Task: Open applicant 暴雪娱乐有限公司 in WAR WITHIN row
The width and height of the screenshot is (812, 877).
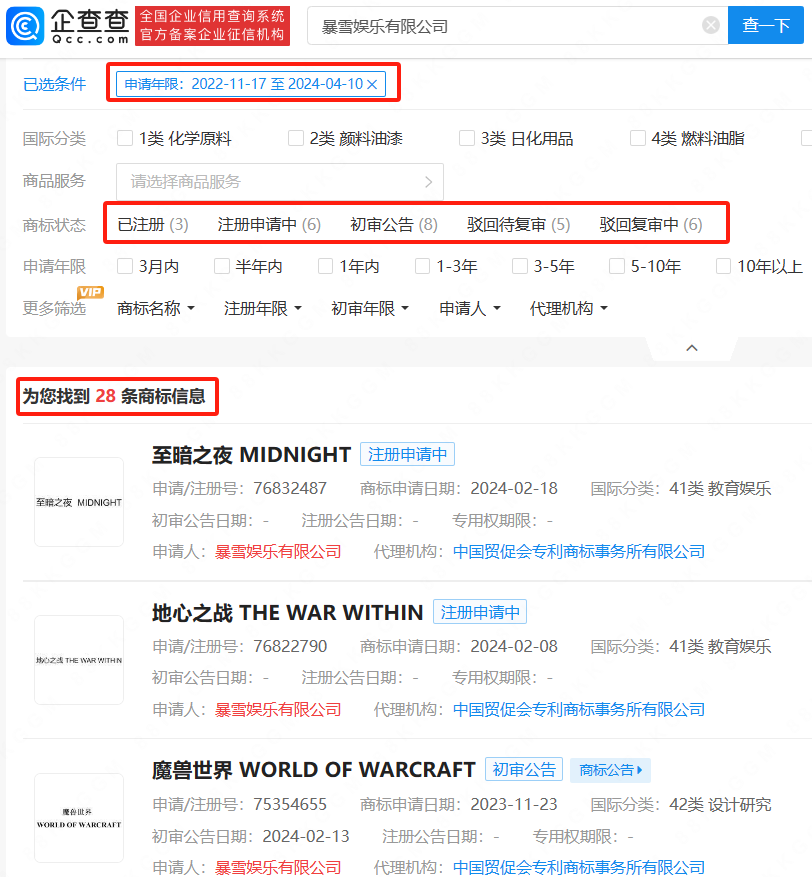Action: point(278,710)
